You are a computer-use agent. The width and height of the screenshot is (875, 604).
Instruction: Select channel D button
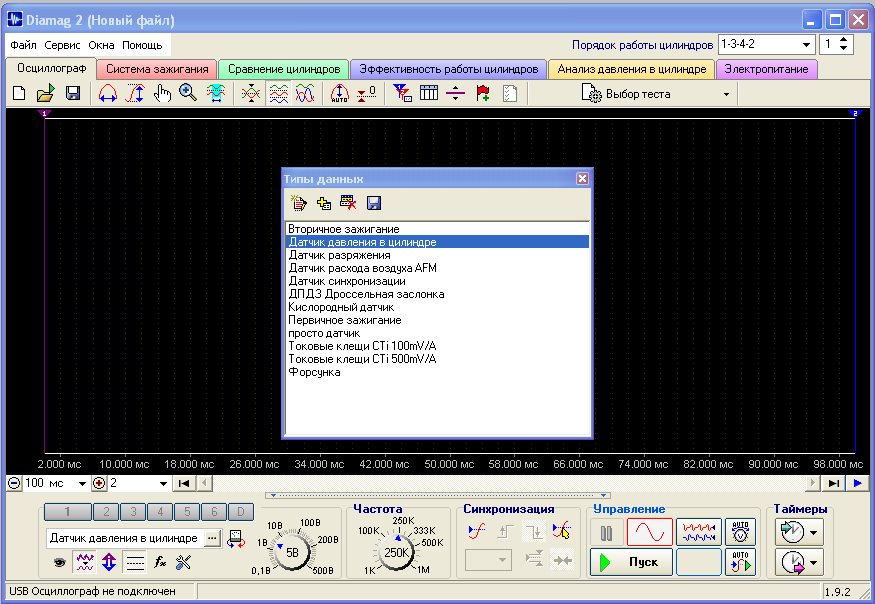click(x=241, y=512)
